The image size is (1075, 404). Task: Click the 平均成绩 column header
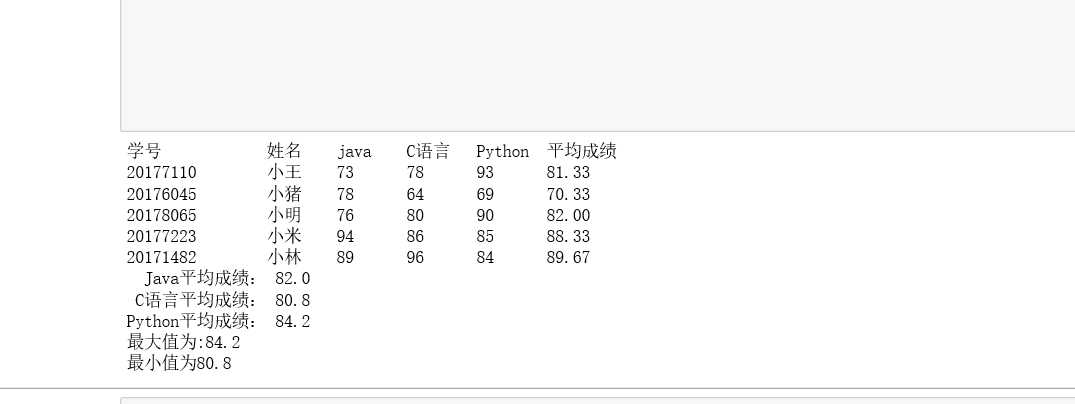tap(581, 151)
